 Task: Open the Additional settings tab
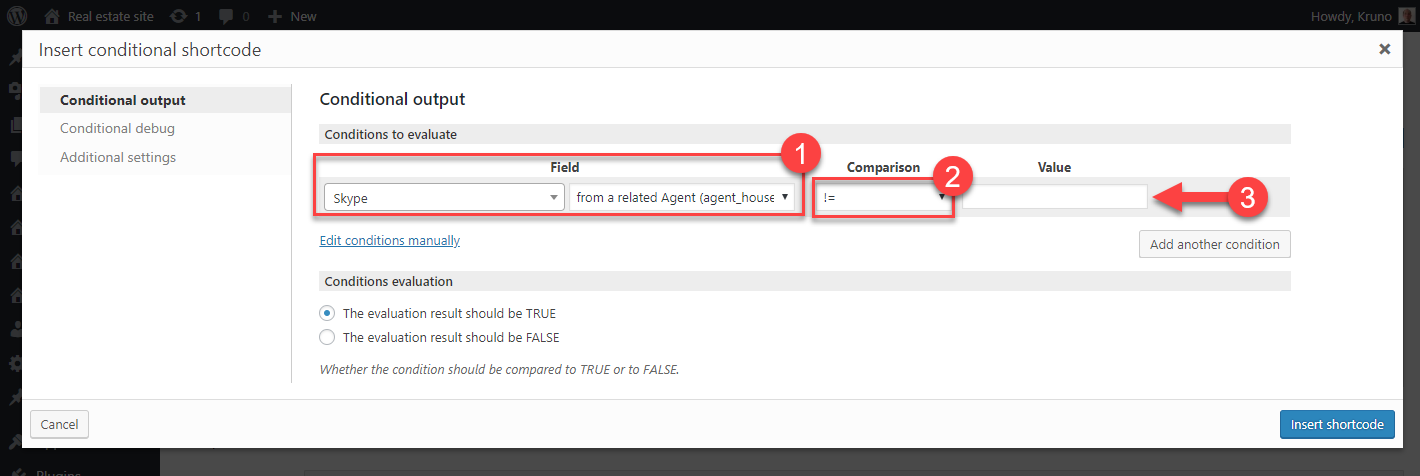118,157
